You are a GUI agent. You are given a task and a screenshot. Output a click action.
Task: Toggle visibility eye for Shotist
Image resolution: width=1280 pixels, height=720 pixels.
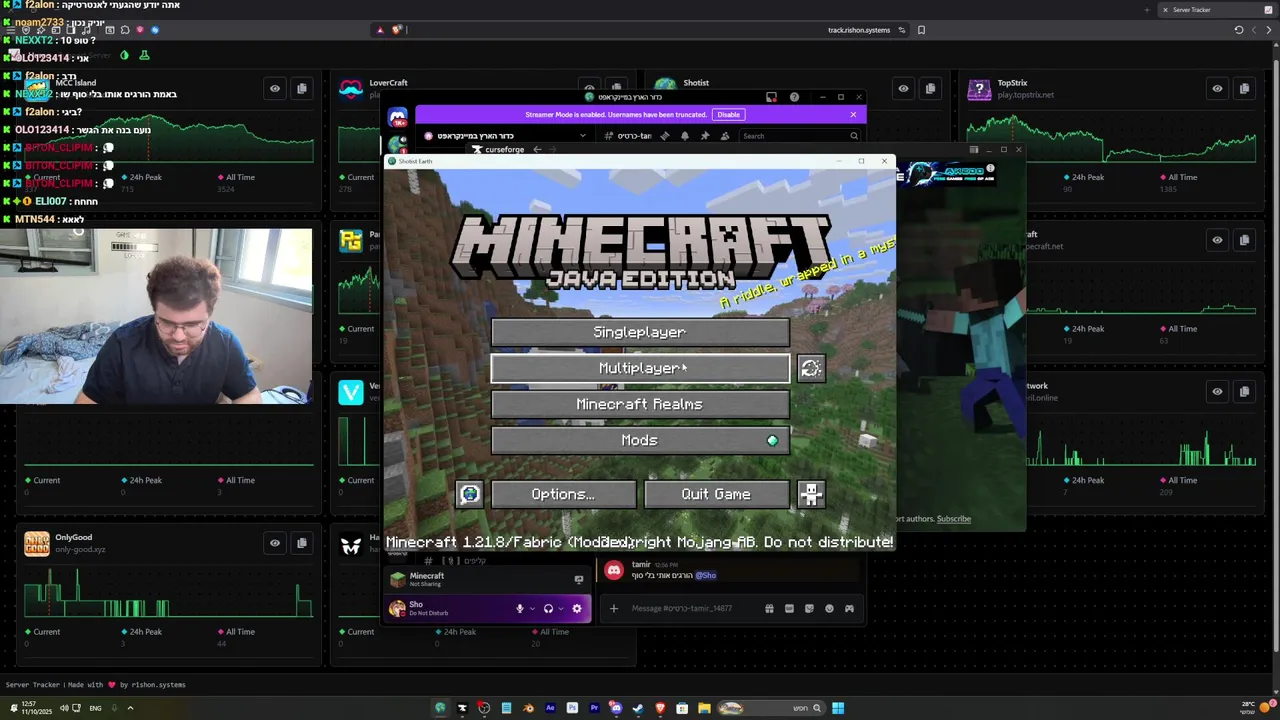[x=903, y=89]
